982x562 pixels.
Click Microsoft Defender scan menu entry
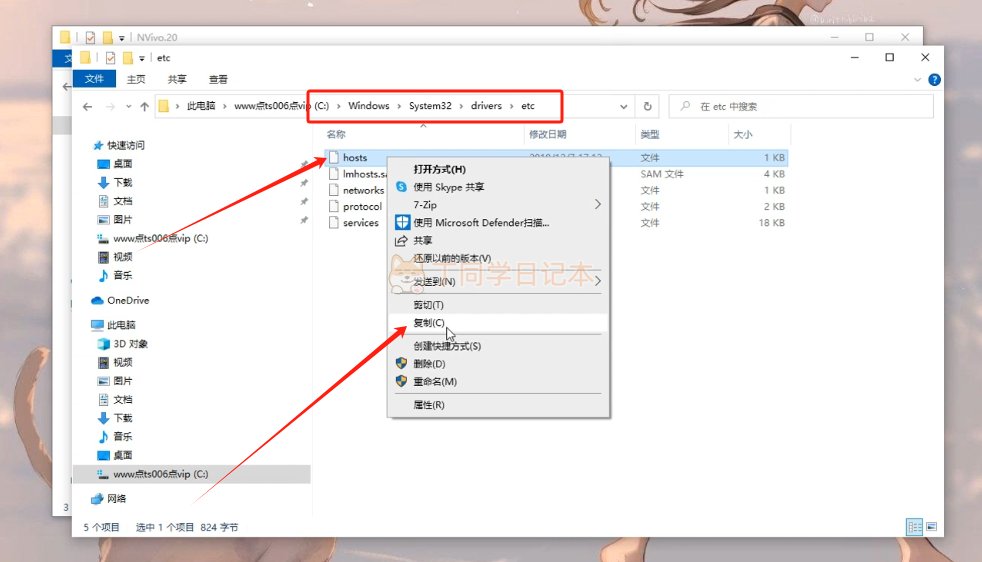pyautogui.click(x=498, y=222)
